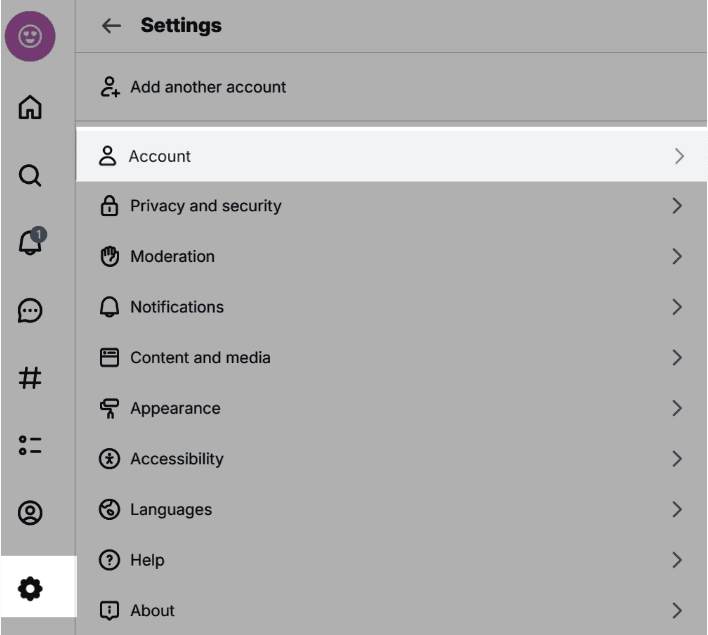Go to Profile via sidebar person icon
The height and width of the screenshot is (635, 708).
coord(30,513)
